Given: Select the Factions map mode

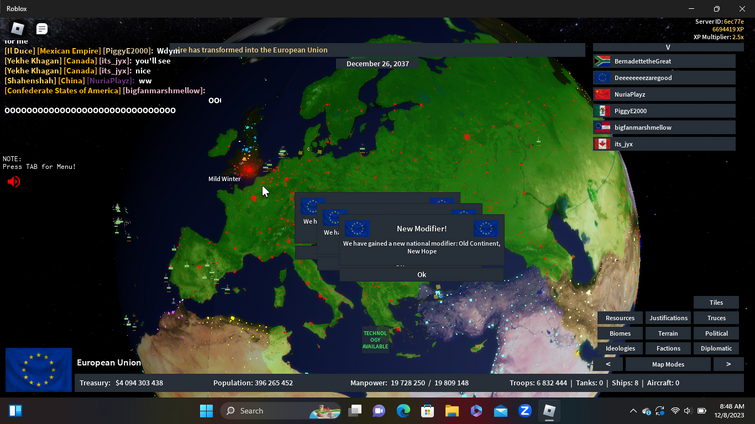Looking at the screenshot, I should pos(668,348).
